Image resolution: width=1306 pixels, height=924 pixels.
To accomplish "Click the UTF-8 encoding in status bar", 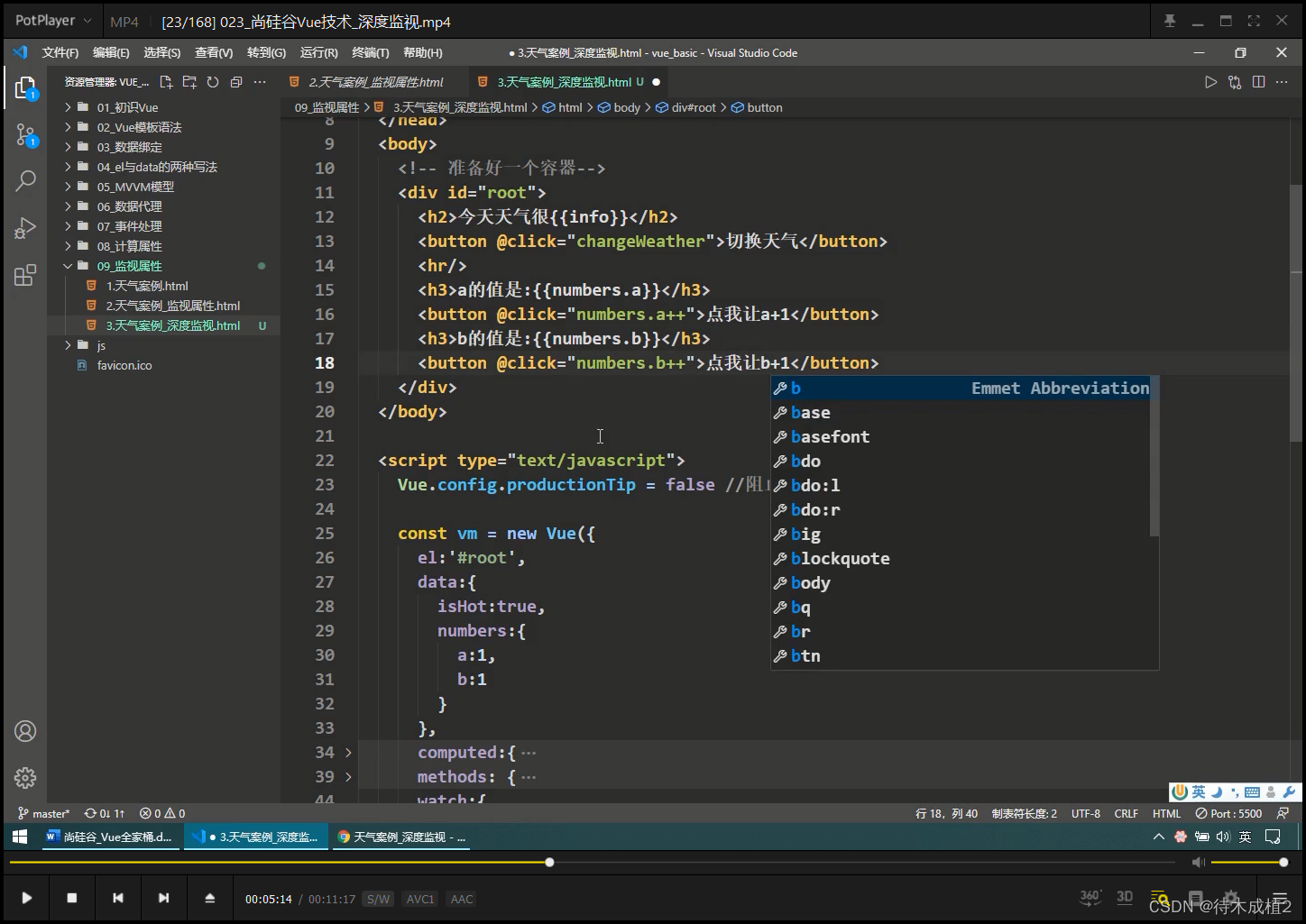I will 1086,813.
